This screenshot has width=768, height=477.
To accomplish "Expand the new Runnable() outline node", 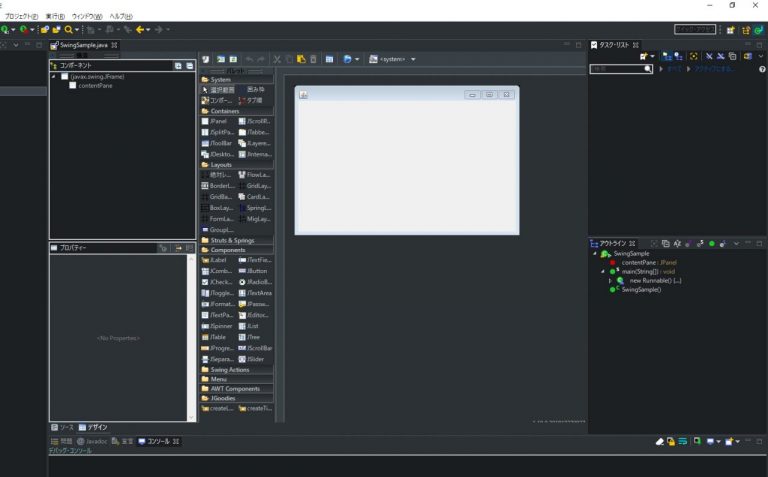I will point(610,281).
